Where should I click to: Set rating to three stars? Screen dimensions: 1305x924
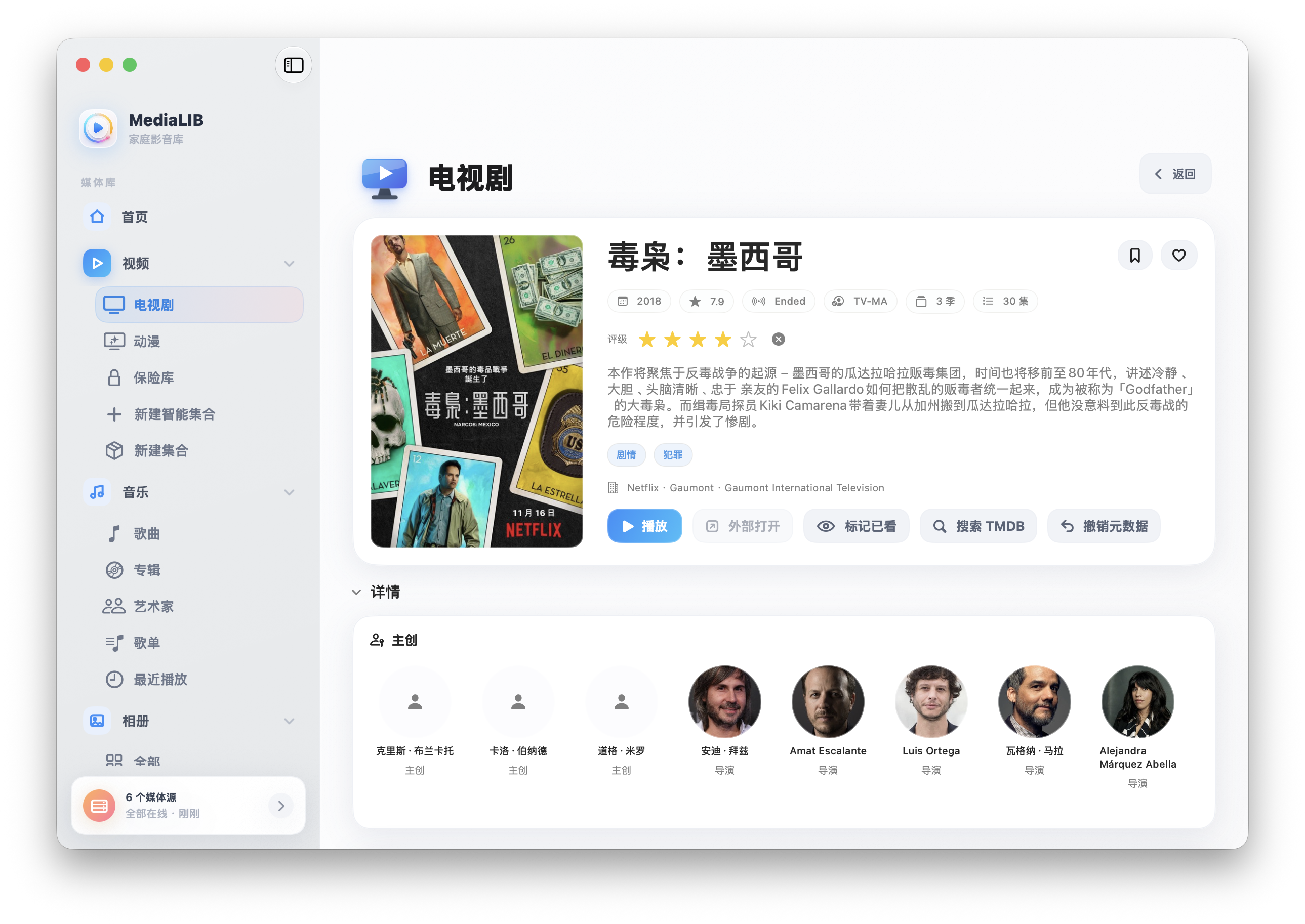(698, 340)
